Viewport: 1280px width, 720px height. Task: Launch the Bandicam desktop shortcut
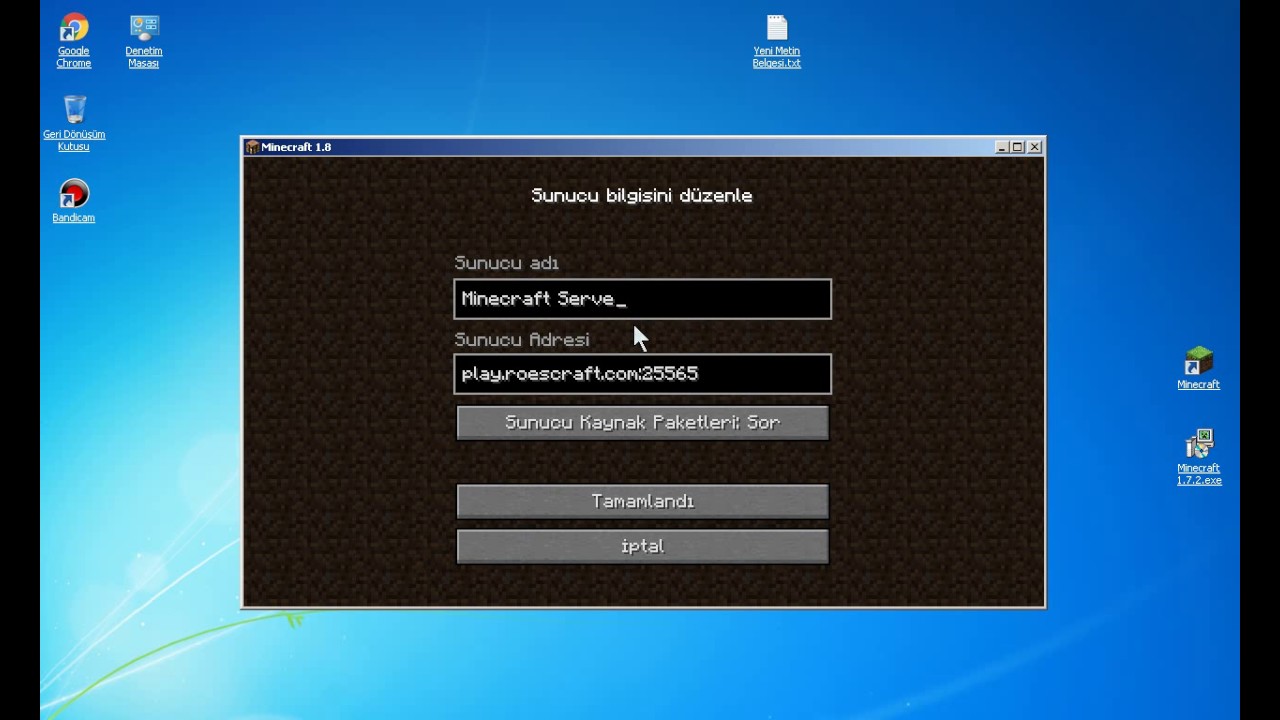[74, 200]
